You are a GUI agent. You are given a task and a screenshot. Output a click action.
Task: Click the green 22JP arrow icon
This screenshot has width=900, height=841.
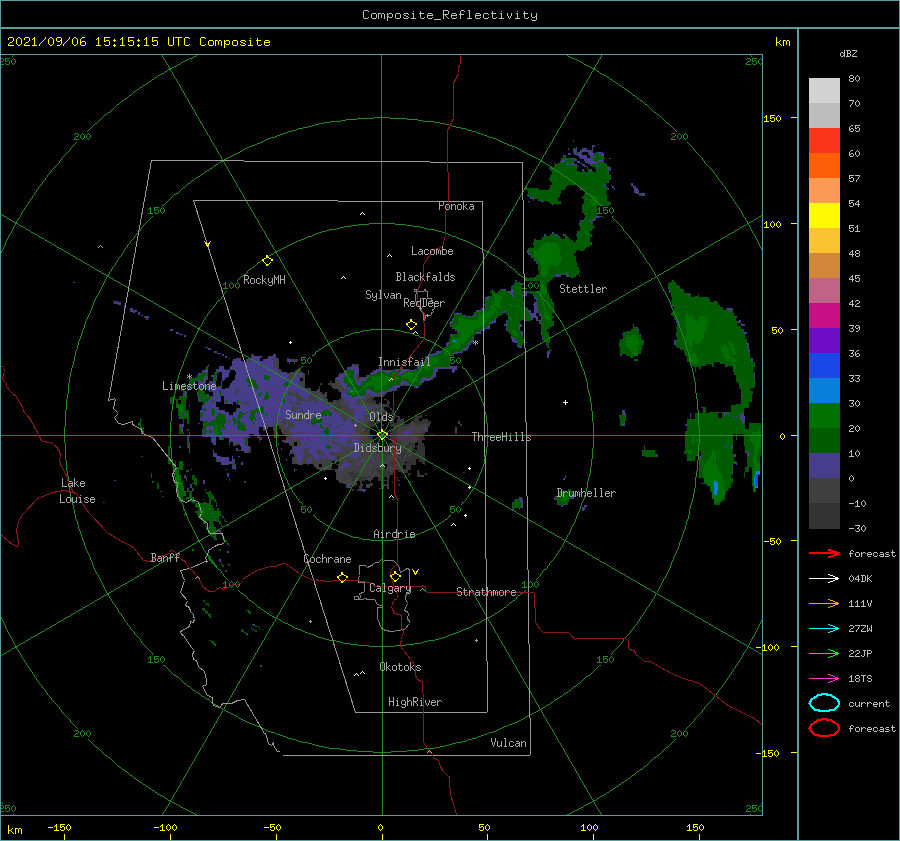coord(824,653)
